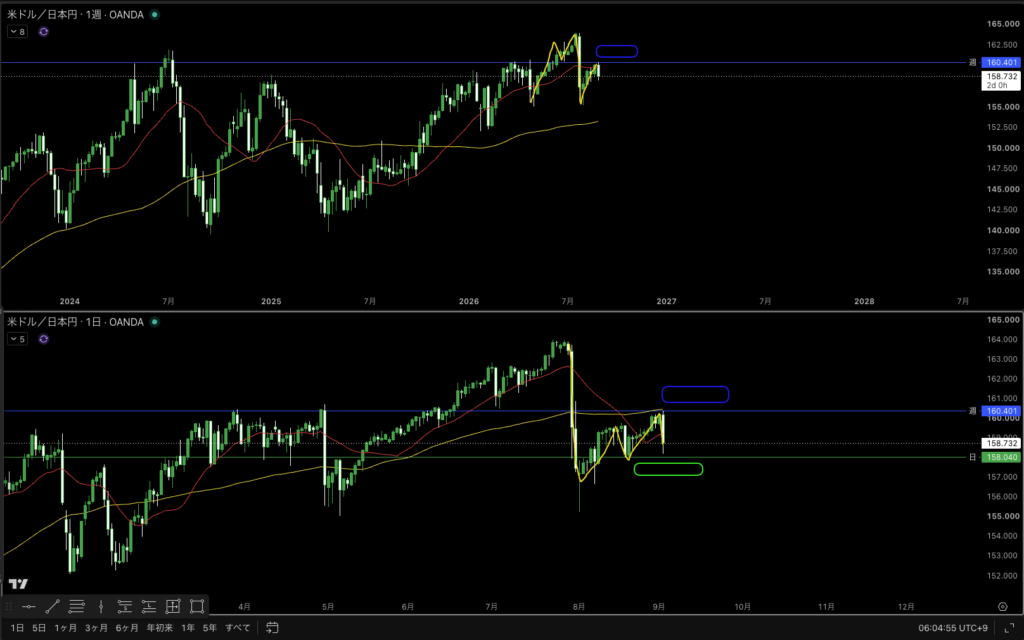Open the go-to-date calendar icon
Screen dimensions: 1024x640
coord(272,628)
